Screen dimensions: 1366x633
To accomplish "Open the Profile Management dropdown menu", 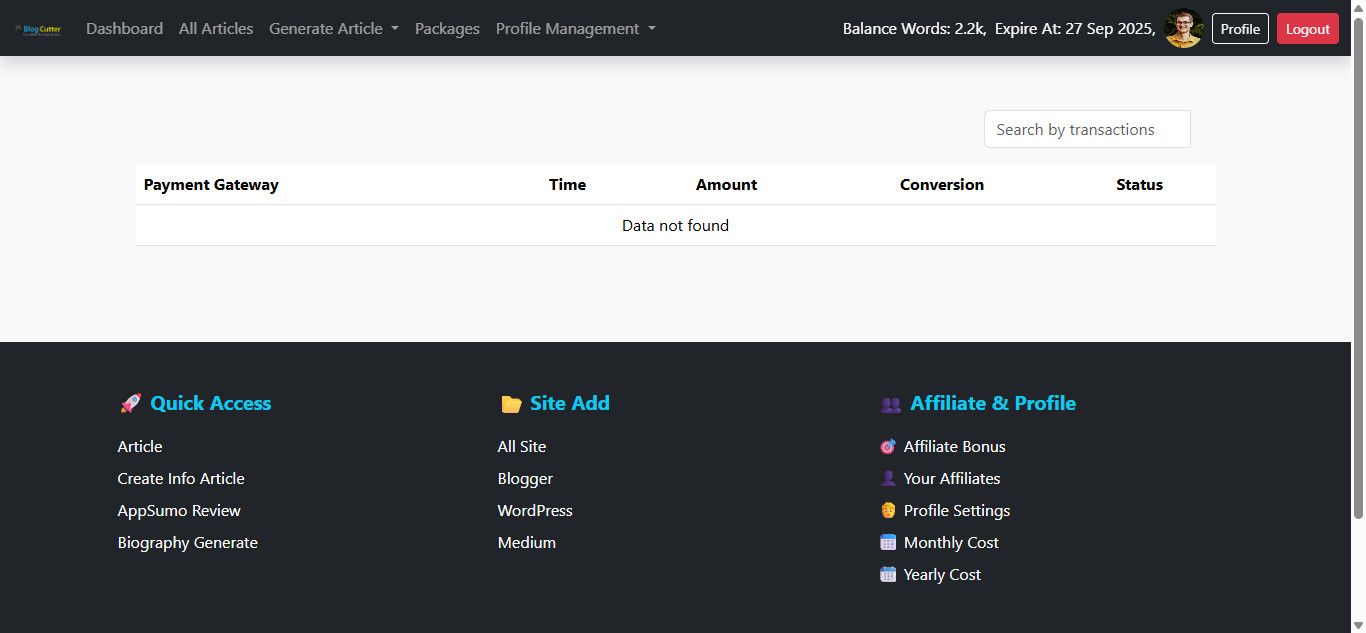I will point(575,29).
